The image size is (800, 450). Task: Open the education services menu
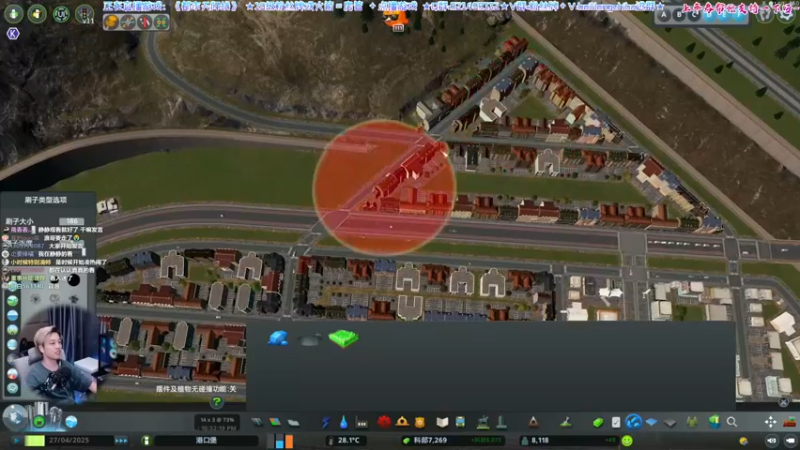pos(442,422)
